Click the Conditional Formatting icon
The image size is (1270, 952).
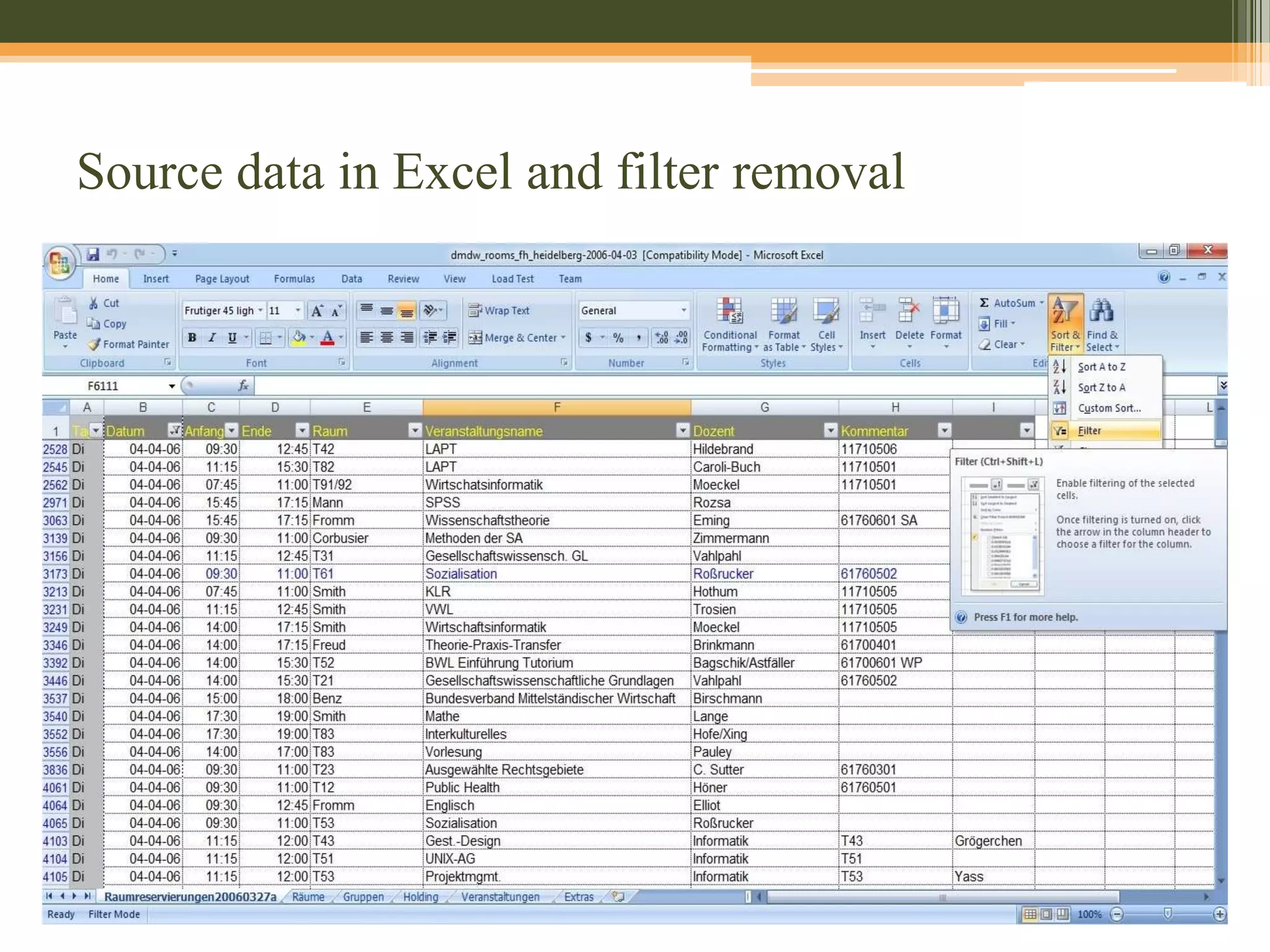[x=730, y=311]
